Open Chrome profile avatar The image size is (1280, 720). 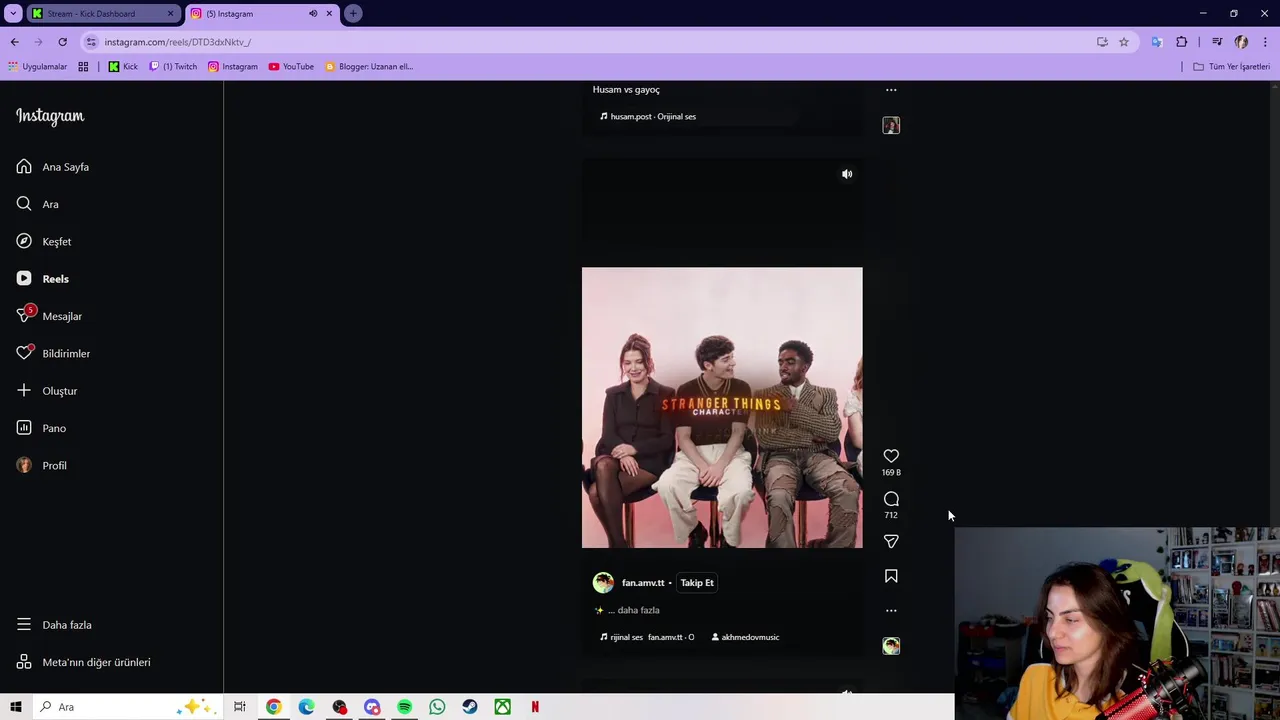(1241, 42)
